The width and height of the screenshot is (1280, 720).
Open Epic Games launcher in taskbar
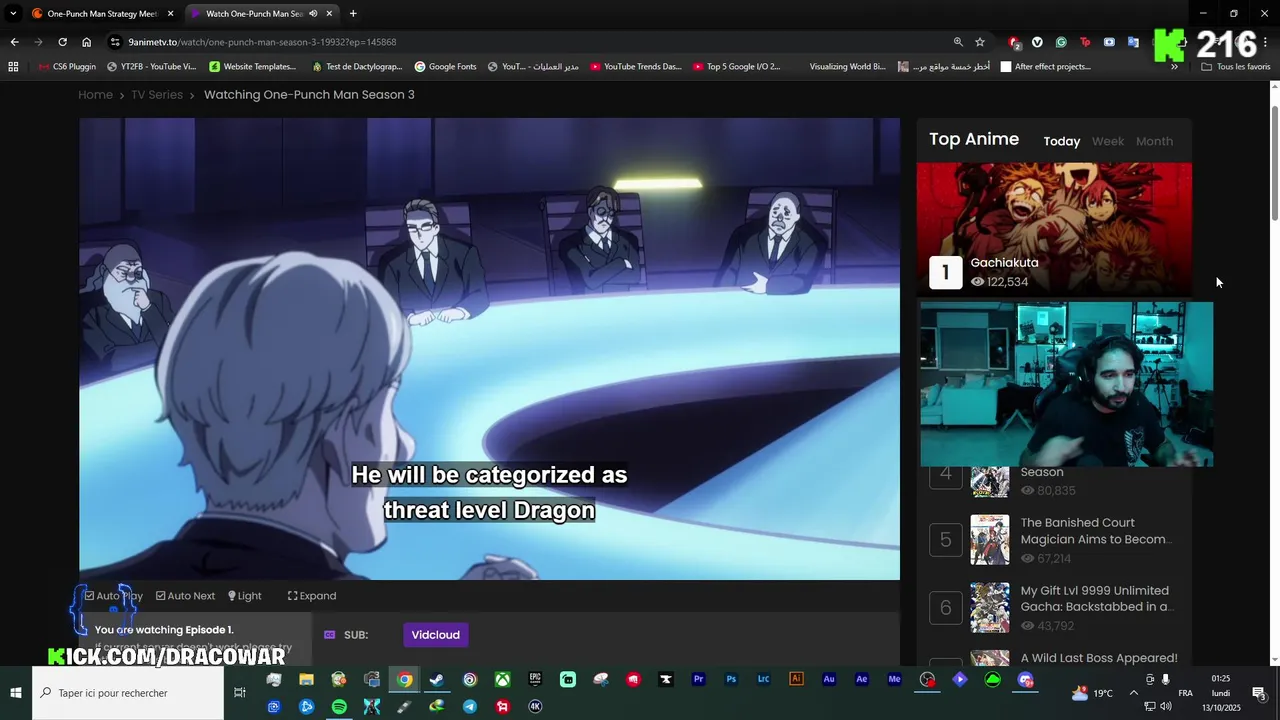click(535, 680)
